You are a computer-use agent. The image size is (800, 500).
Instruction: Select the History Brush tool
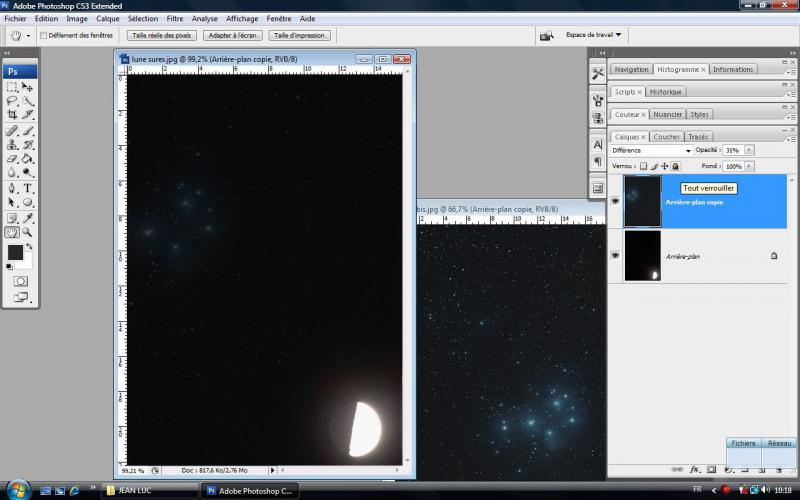click(28, 145)
